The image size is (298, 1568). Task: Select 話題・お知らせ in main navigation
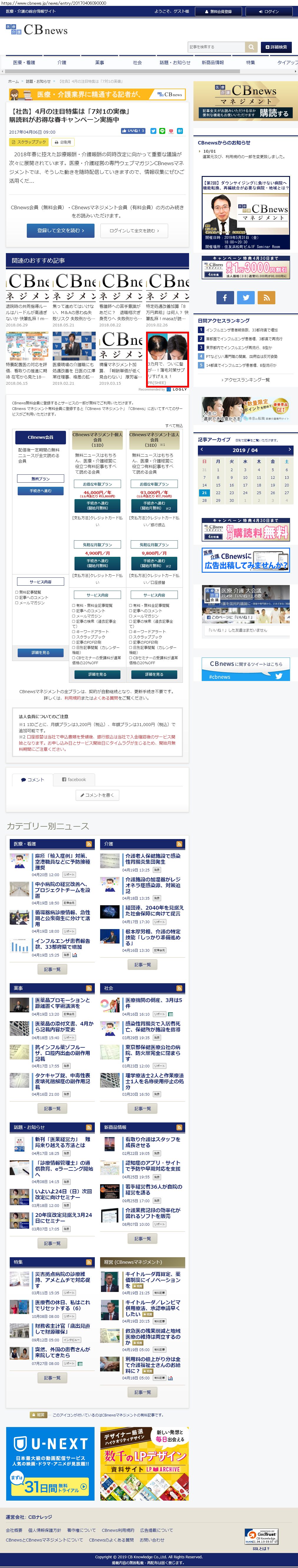pos(175,63)
